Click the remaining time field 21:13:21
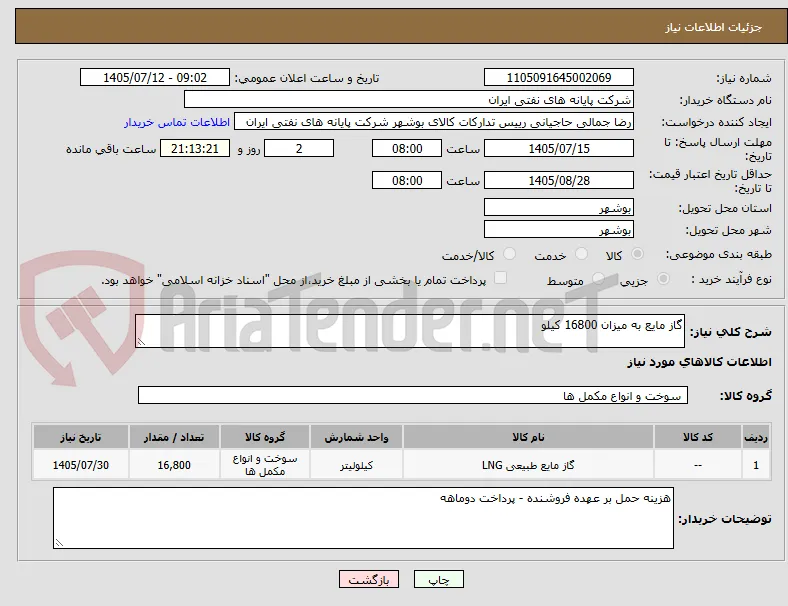The image size is (788, 606). (x=195, y=149)
